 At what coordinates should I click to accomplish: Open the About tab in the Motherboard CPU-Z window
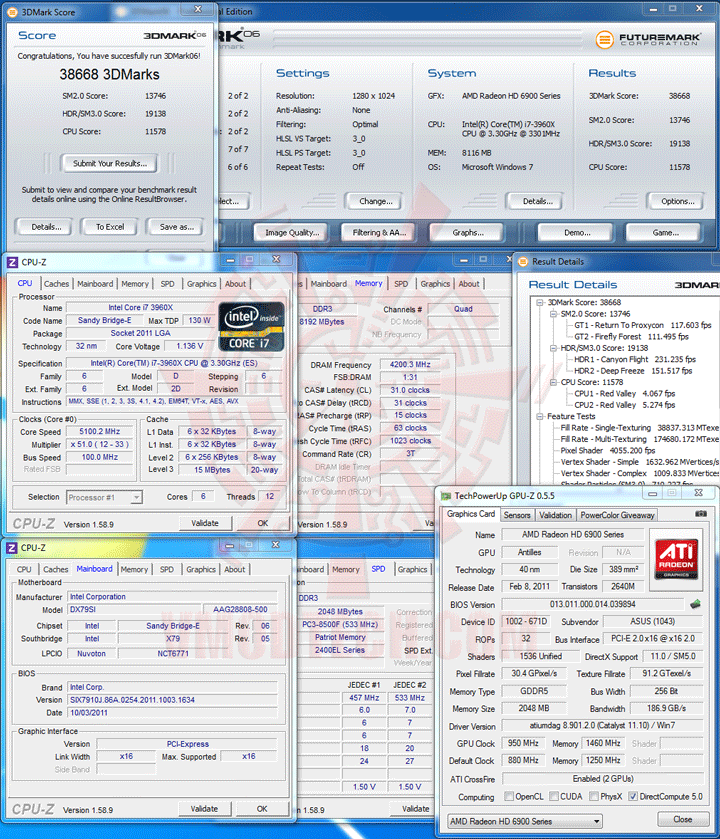coord(234,569)
